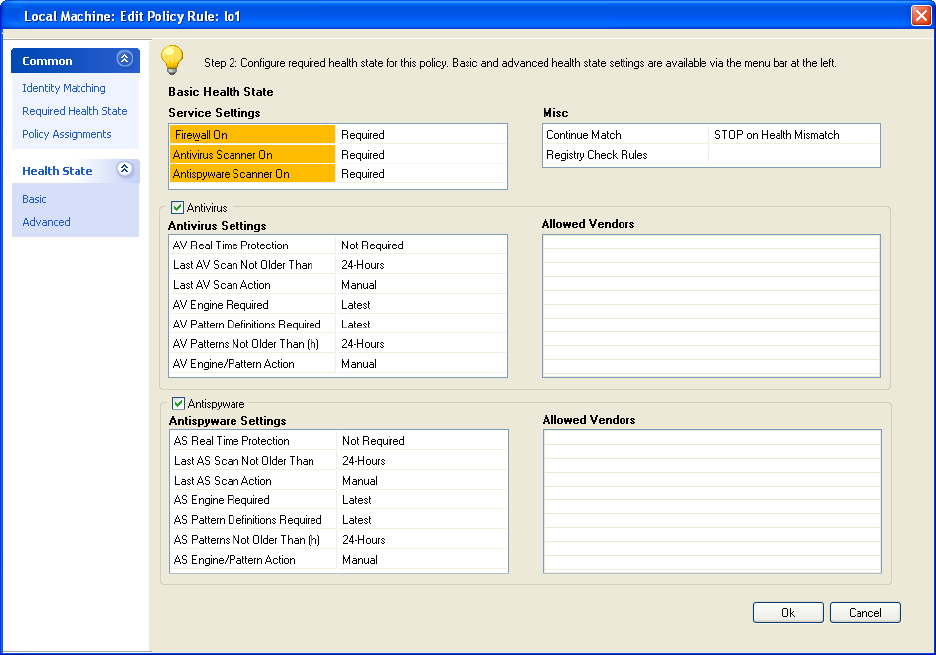Click the Registry Check Rules value field
The width and height of the screenshot is (936, 655).
793,155
